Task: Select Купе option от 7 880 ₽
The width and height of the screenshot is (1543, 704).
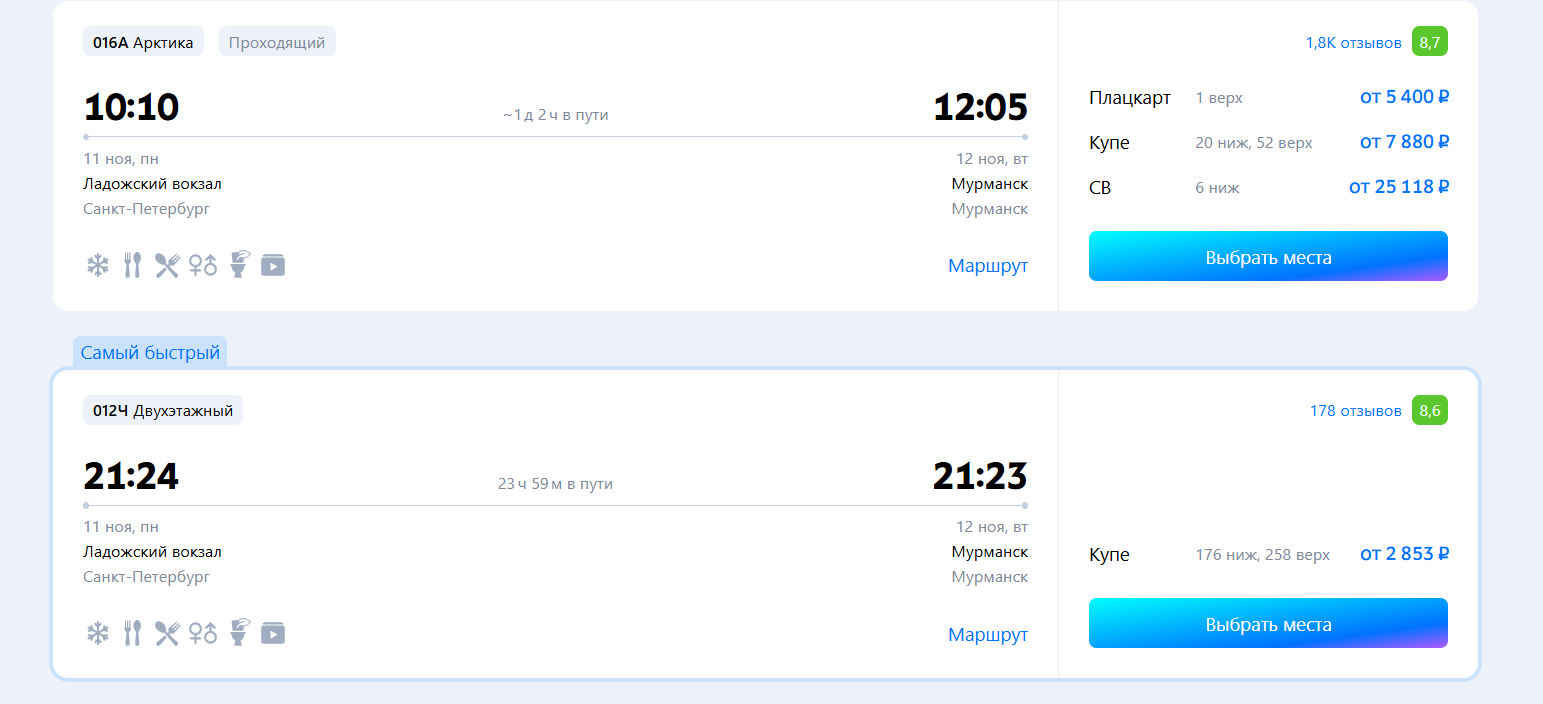Action: pyautogui.click(x=1269, y=142)
